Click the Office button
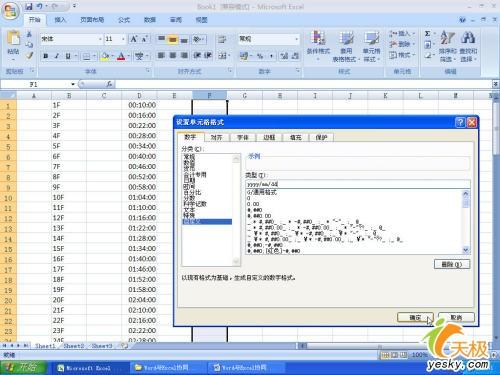This screenshot has width=500, height=375. click(x=10, y=11)
